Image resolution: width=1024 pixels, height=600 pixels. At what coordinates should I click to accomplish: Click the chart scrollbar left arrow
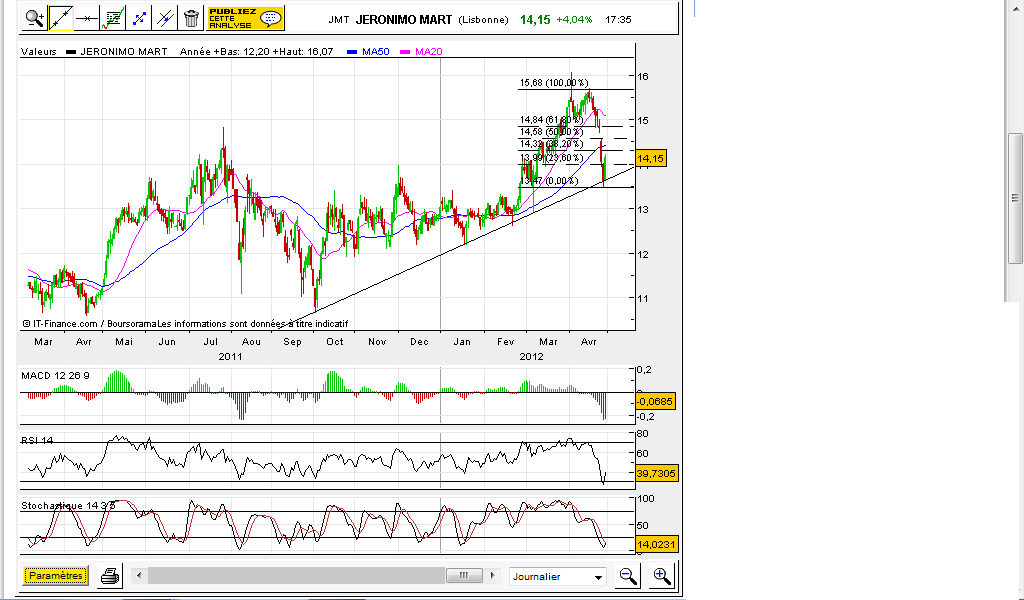point(138,576)
